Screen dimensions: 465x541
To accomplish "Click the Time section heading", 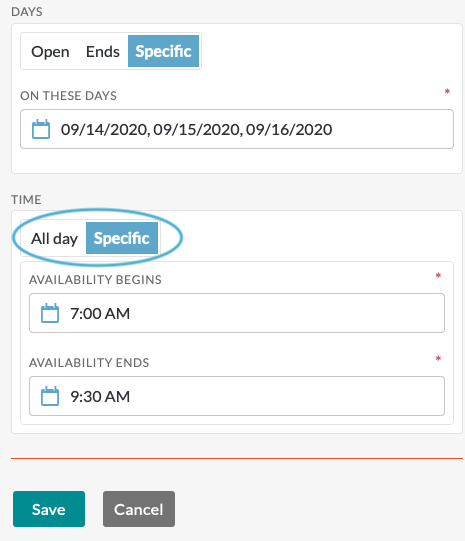I will 26,199.
